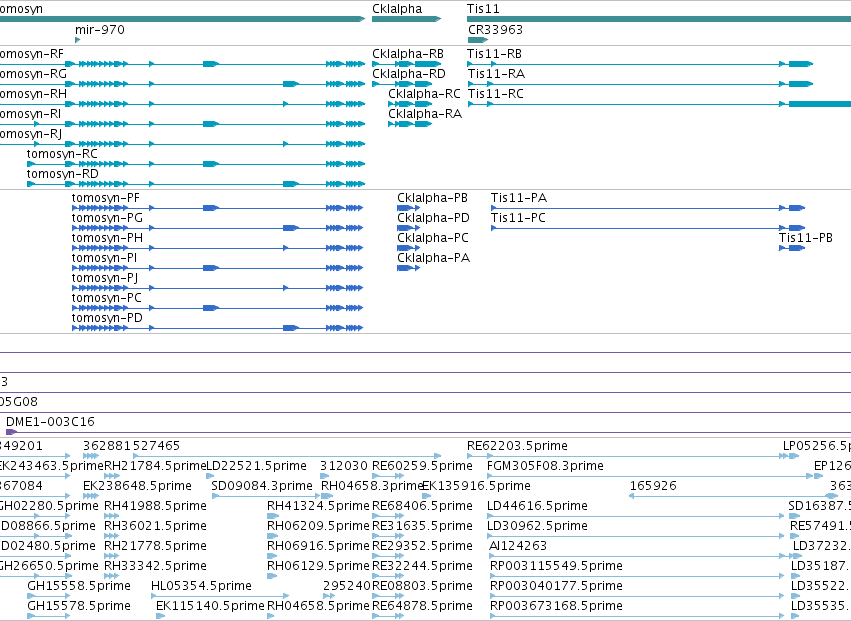Viewport: 851px width, 621px height.
Task: Click the 295240 feature label
Action: pyautogui.click(x=347, y=586)
